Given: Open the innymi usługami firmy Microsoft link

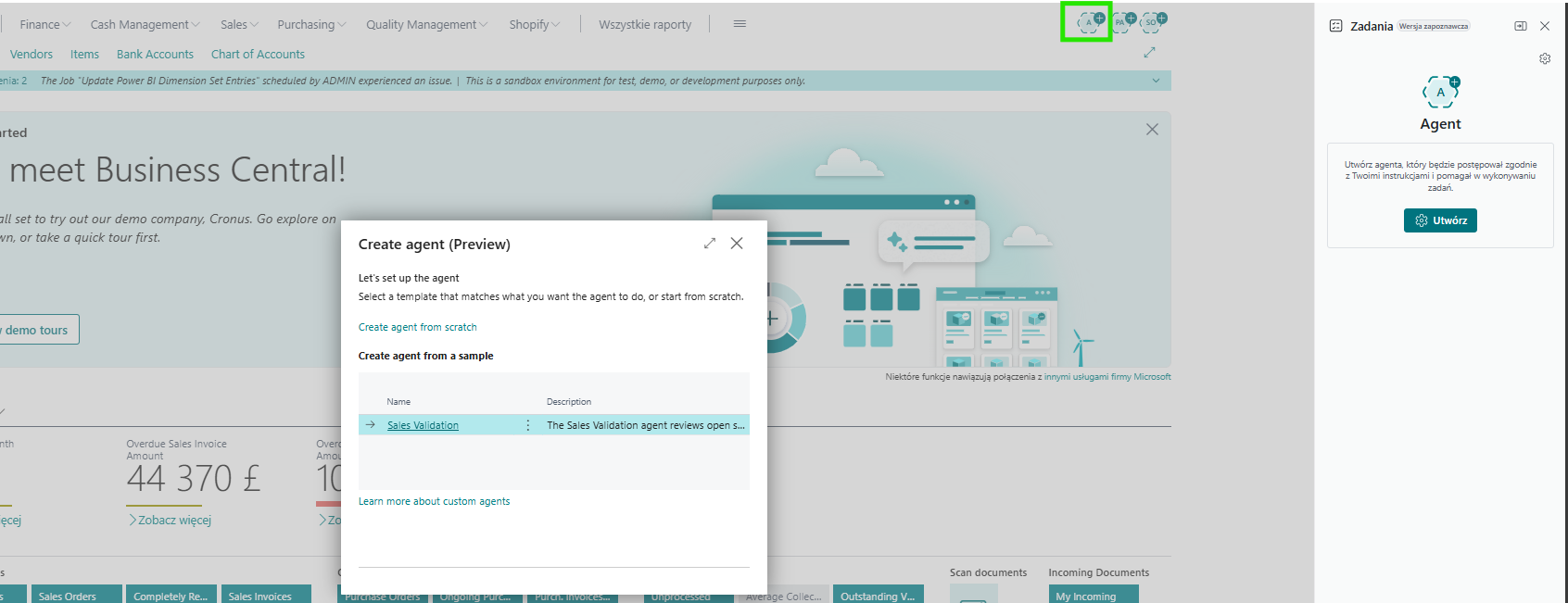Looking at the screenshot, I should (1107, 377).
